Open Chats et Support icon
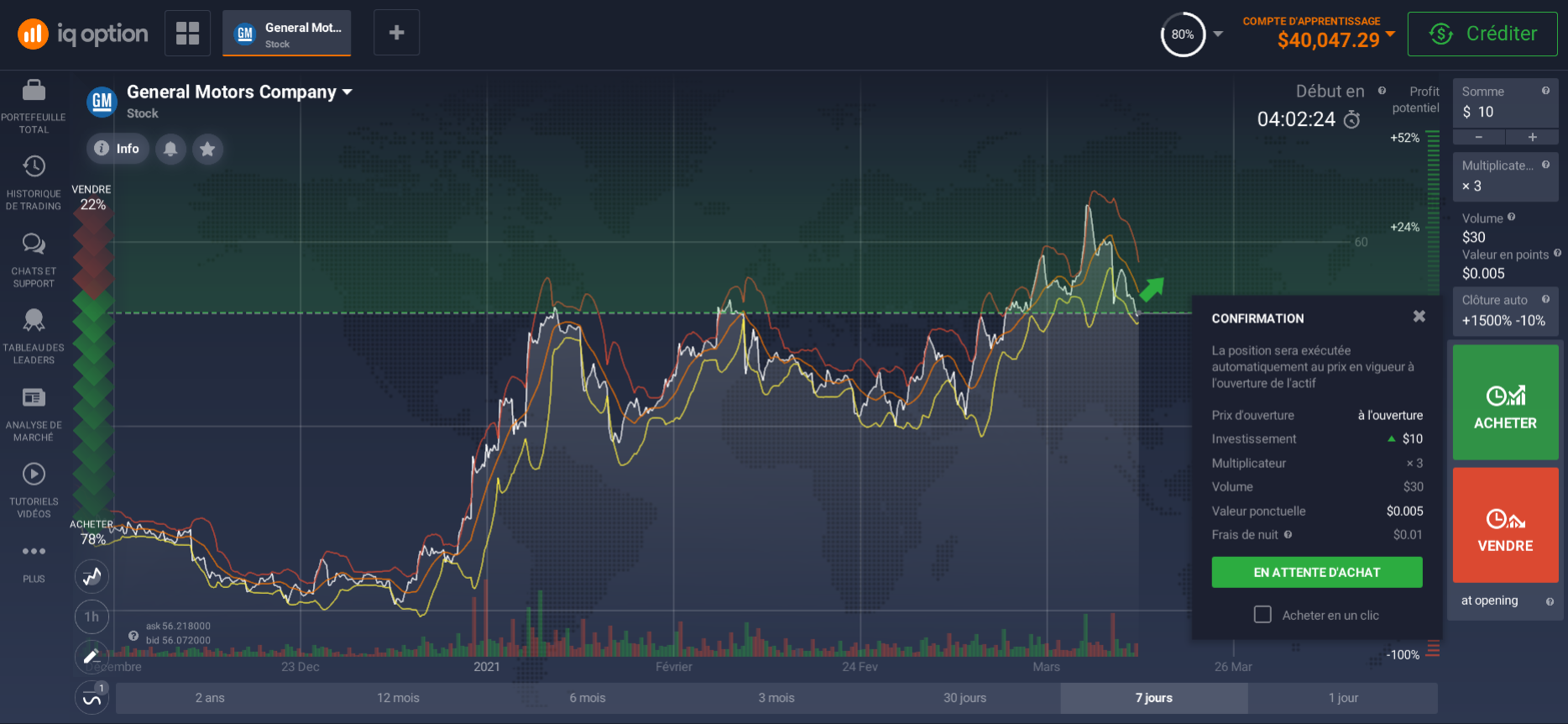The width and height of the screenshot is (1568, 724). click(34, 244)
